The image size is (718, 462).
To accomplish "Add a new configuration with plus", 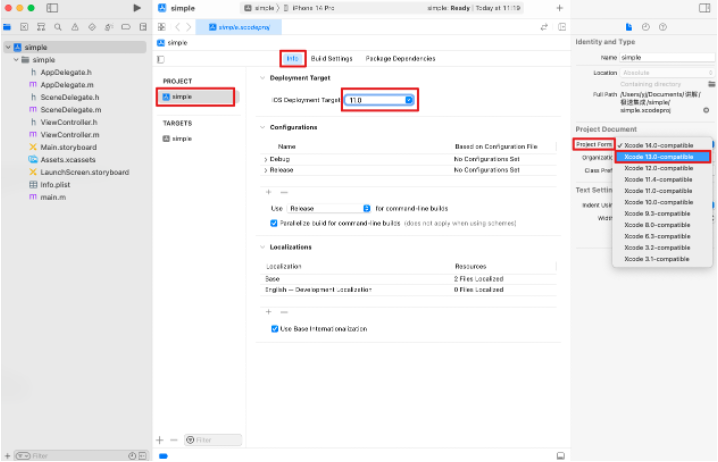I will click(x=269, y=192).
